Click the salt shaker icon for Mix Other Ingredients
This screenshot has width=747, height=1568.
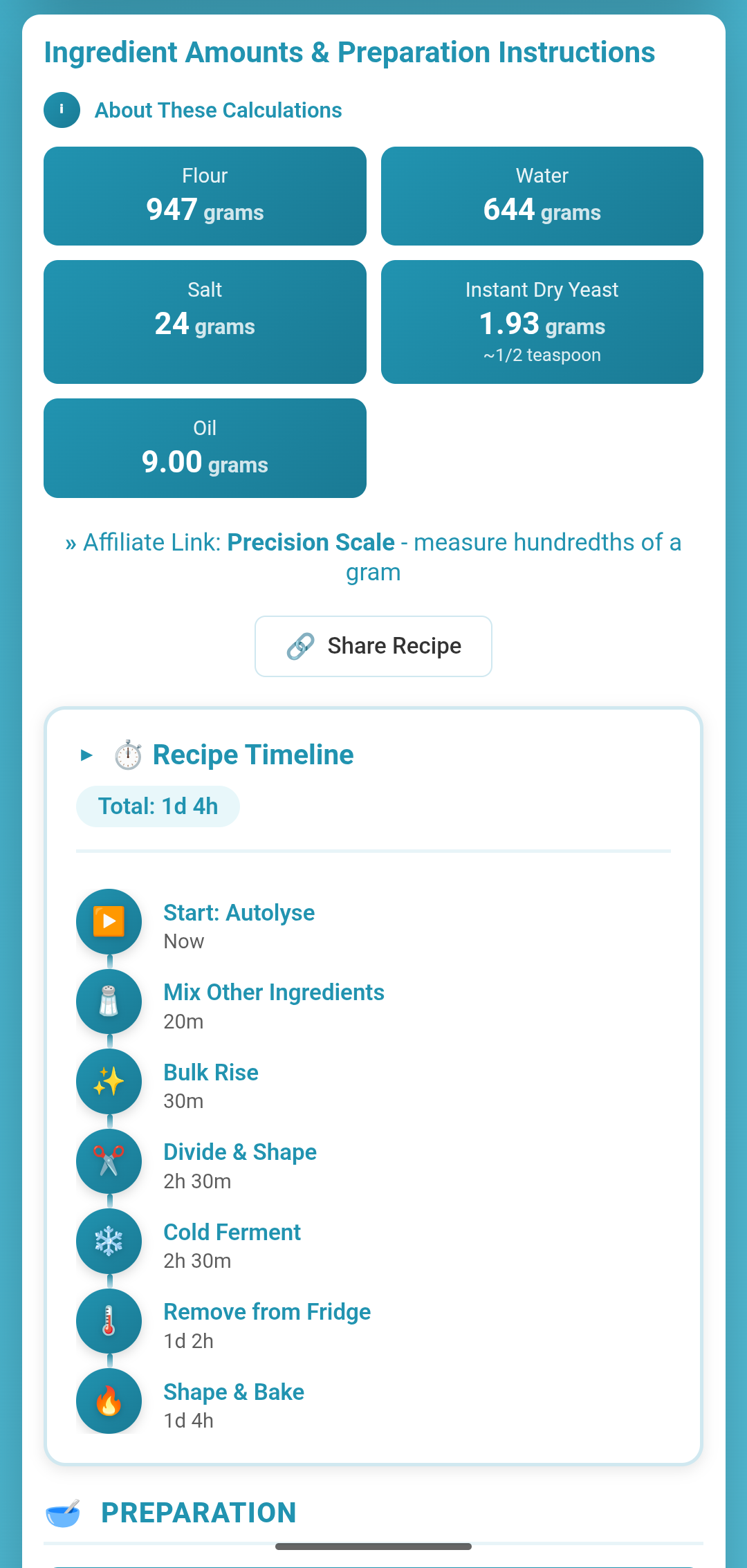[109, 1002]
